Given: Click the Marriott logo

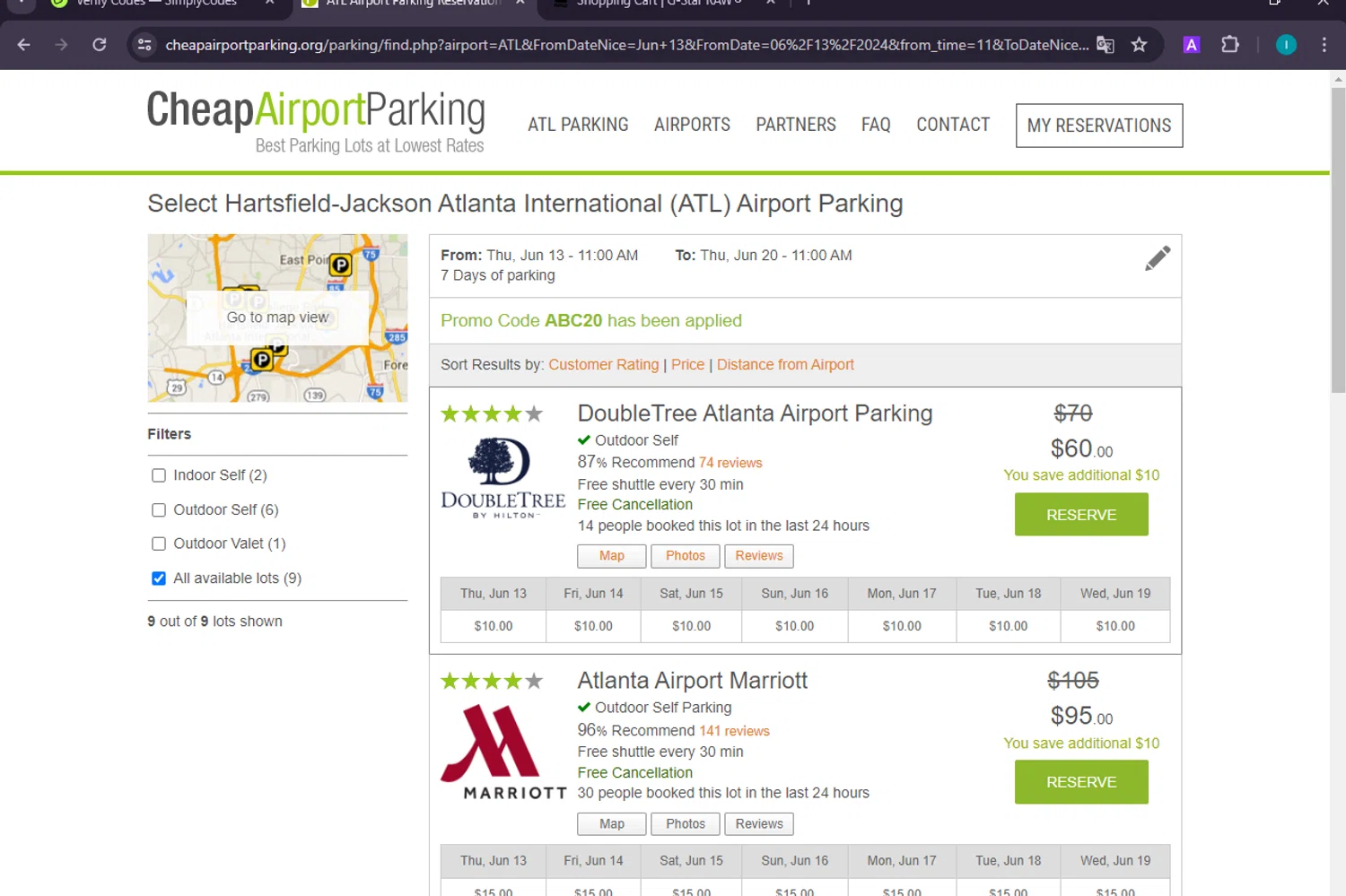Looking at the screenshot, I should pyautogui.click(x=503, y=752).
